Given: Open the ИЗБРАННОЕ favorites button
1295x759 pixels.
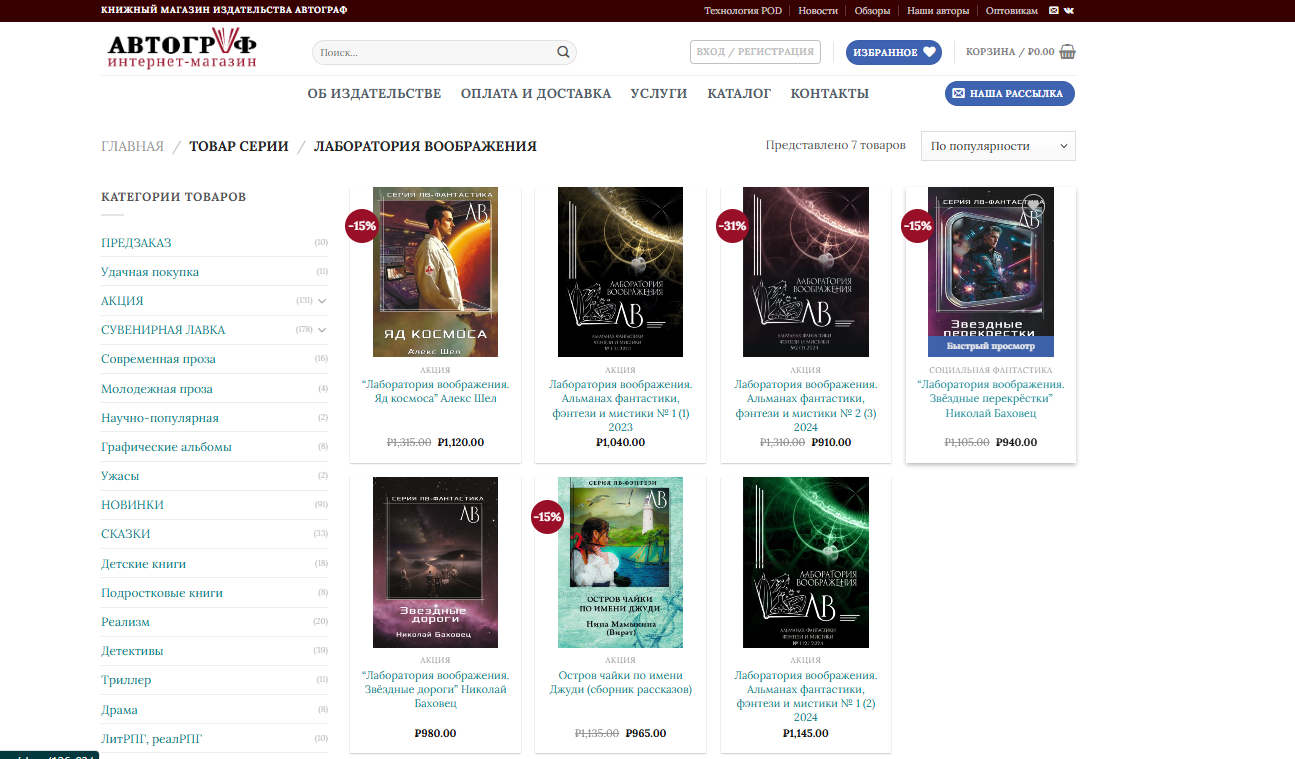Looking at the screenshot, I should click(894, 52).
